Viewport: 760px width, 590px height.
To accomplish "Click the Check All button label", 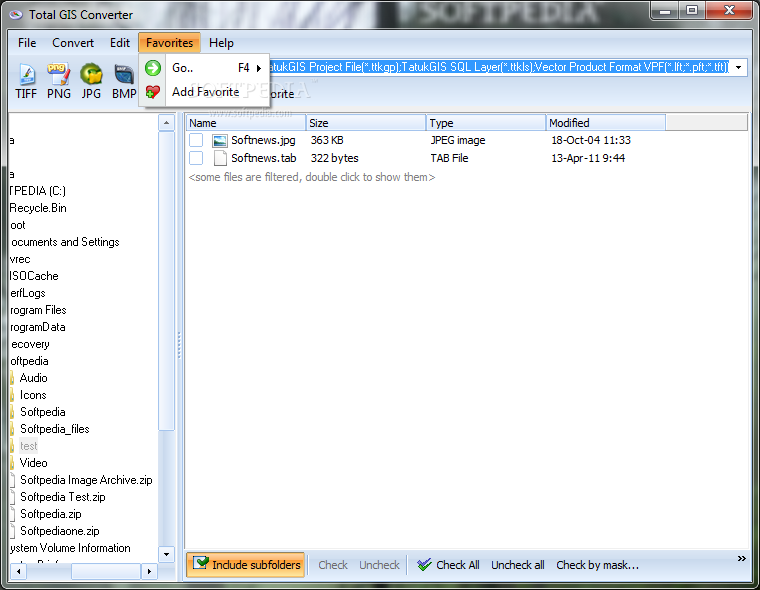I will tap(458, 565).
